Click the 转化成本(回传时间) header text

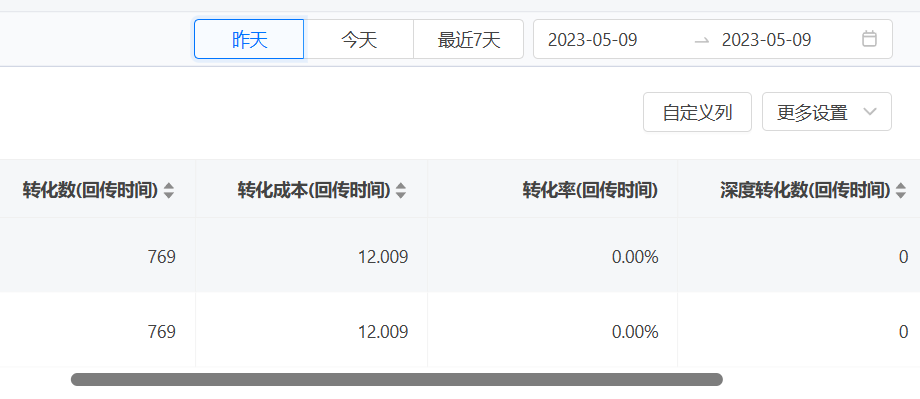pyautogui.click(x=314, y=190)
